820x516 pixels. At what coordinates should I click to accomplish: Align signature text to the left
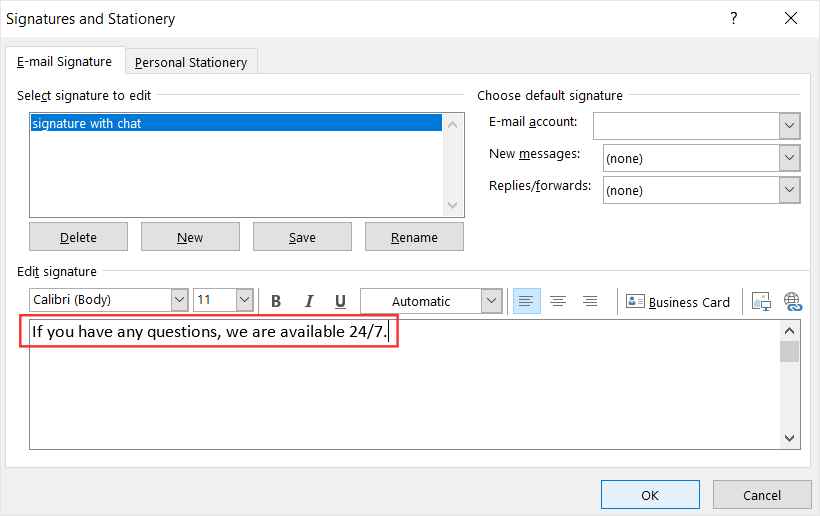click(526, 301)
